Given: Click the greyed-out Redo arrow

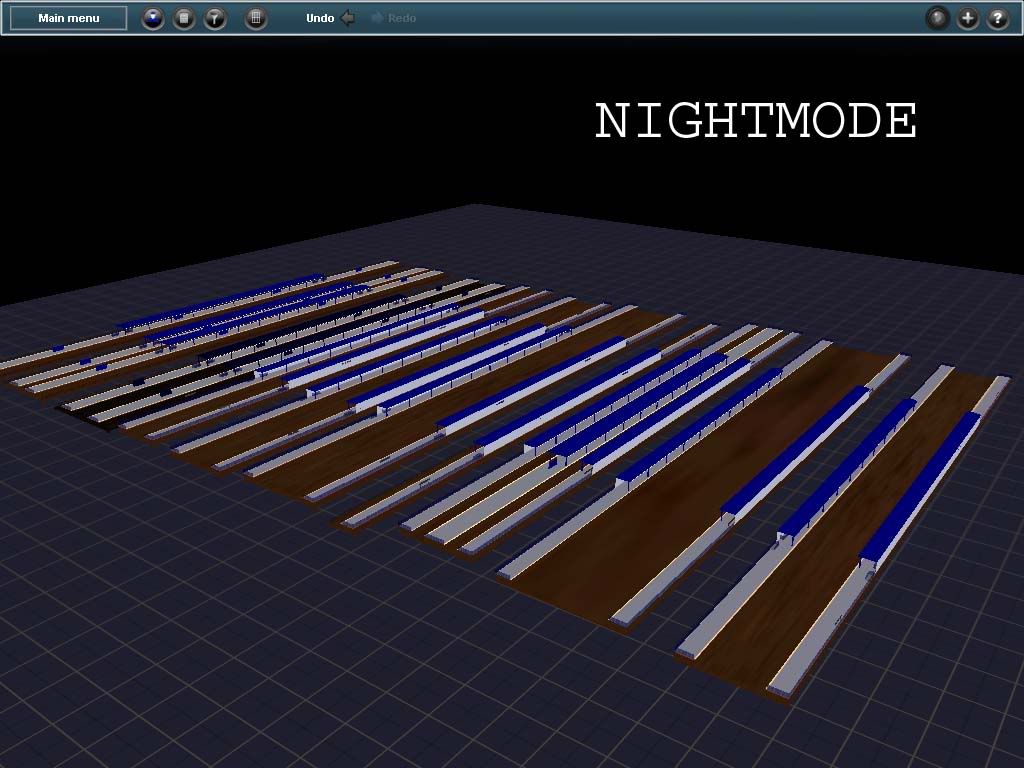Looking at the screenshot, I should pos(377,18).
